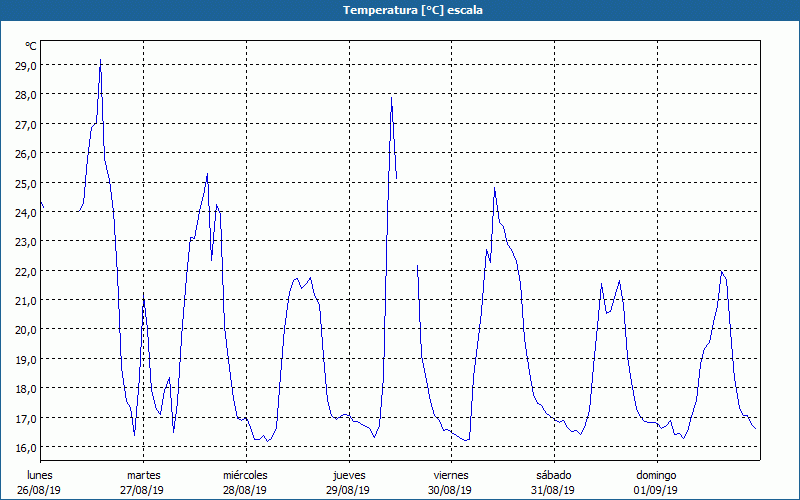Click the 24,0 y-axis label
Image resolution: width=800 pixels, height=500 pixels.
(24, 212)
